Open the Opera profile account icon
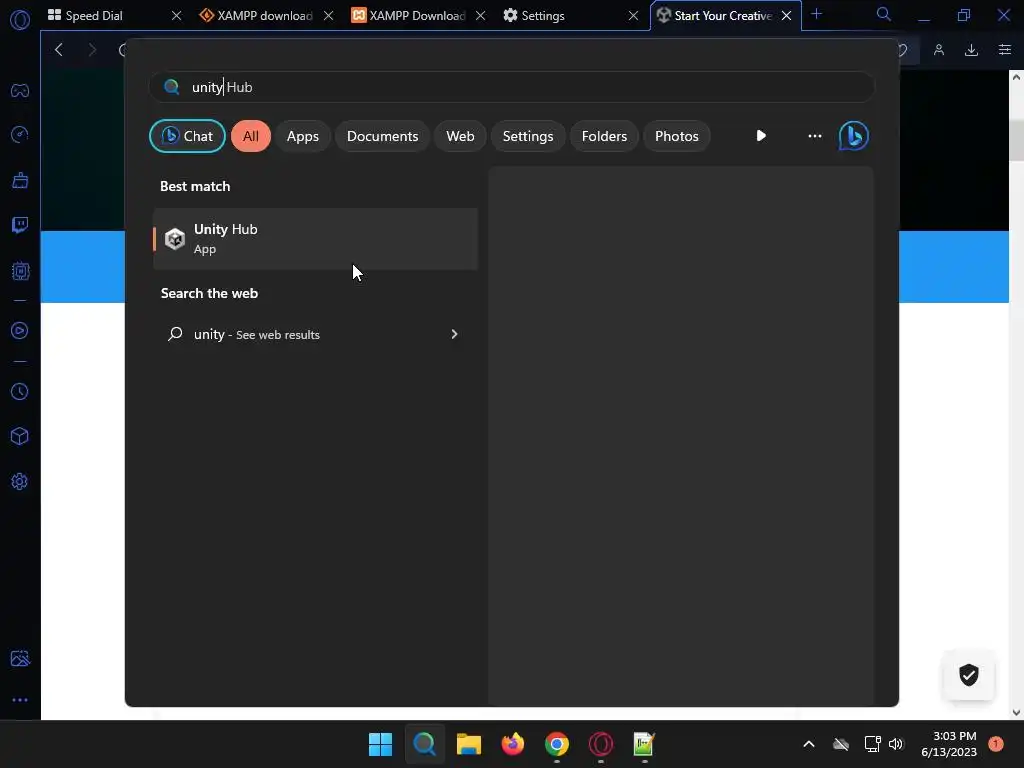 click(x=939, y=50)
